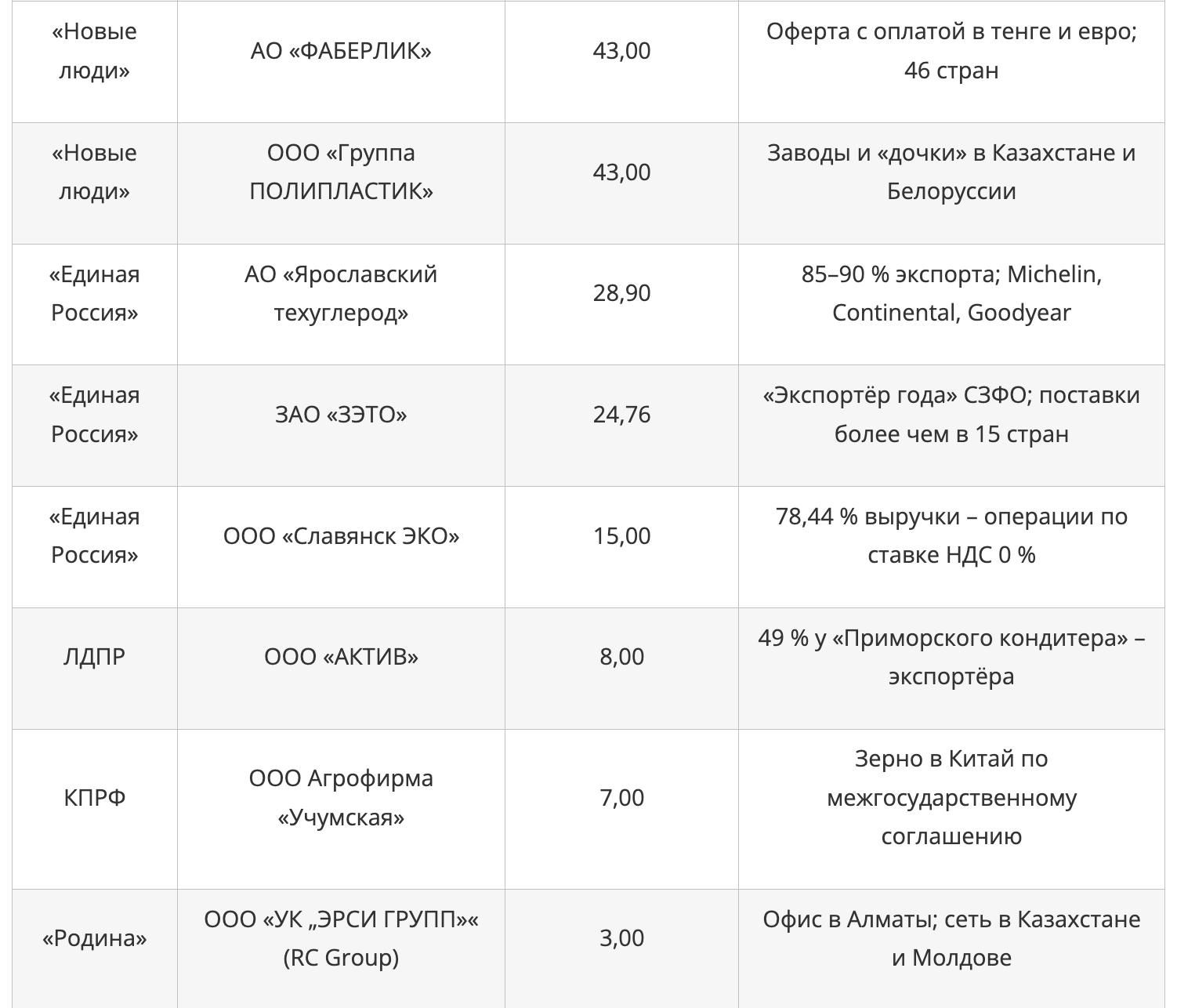Click the «Родина» party cell
The width and height of the screenshot is (1177, 1008).
tap(95, 938)
